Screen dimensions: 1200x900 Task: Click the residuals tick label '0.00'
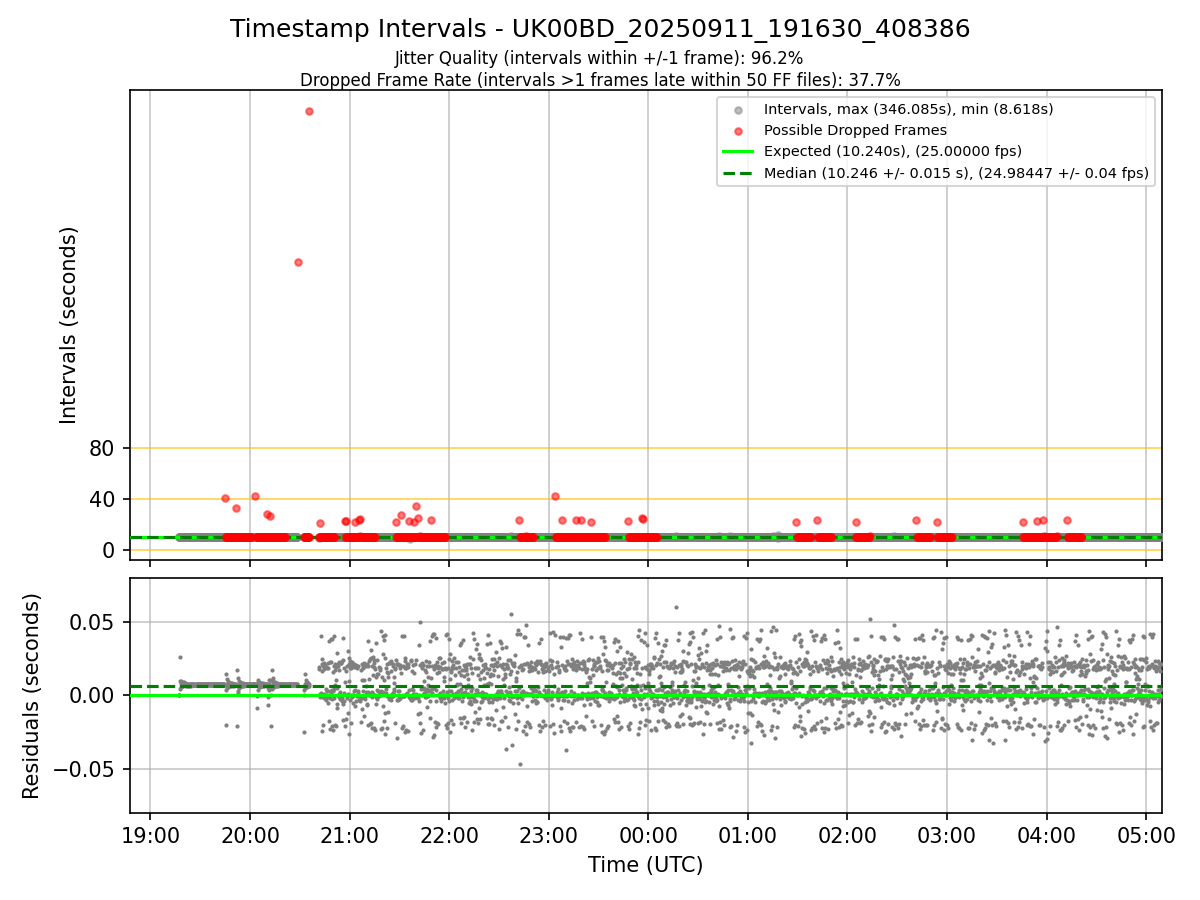tap(93, 695)
